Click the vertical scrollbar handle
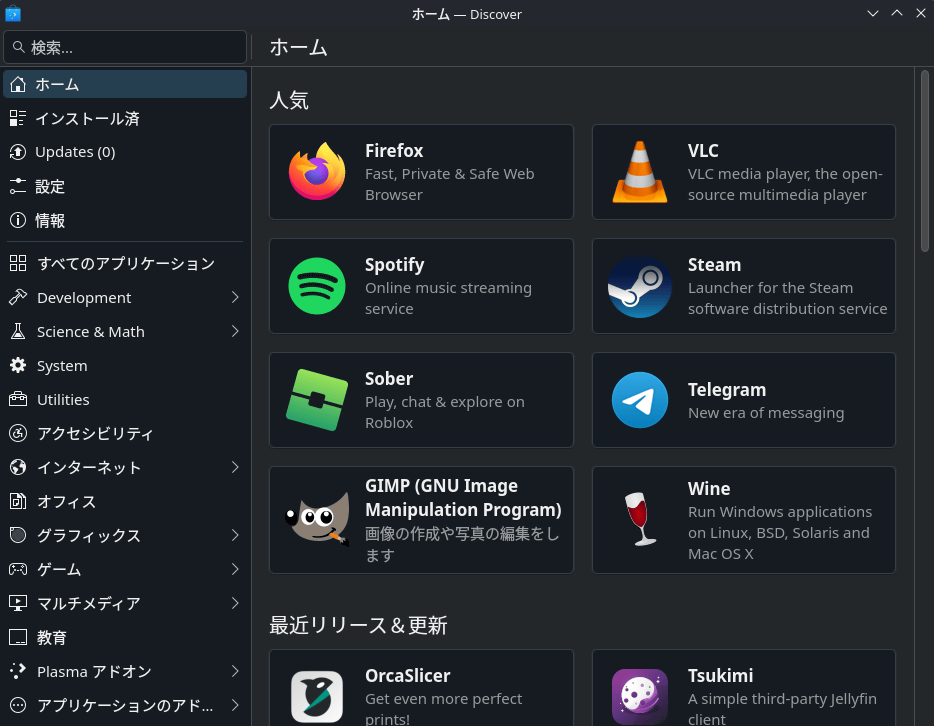 (924, 161)
